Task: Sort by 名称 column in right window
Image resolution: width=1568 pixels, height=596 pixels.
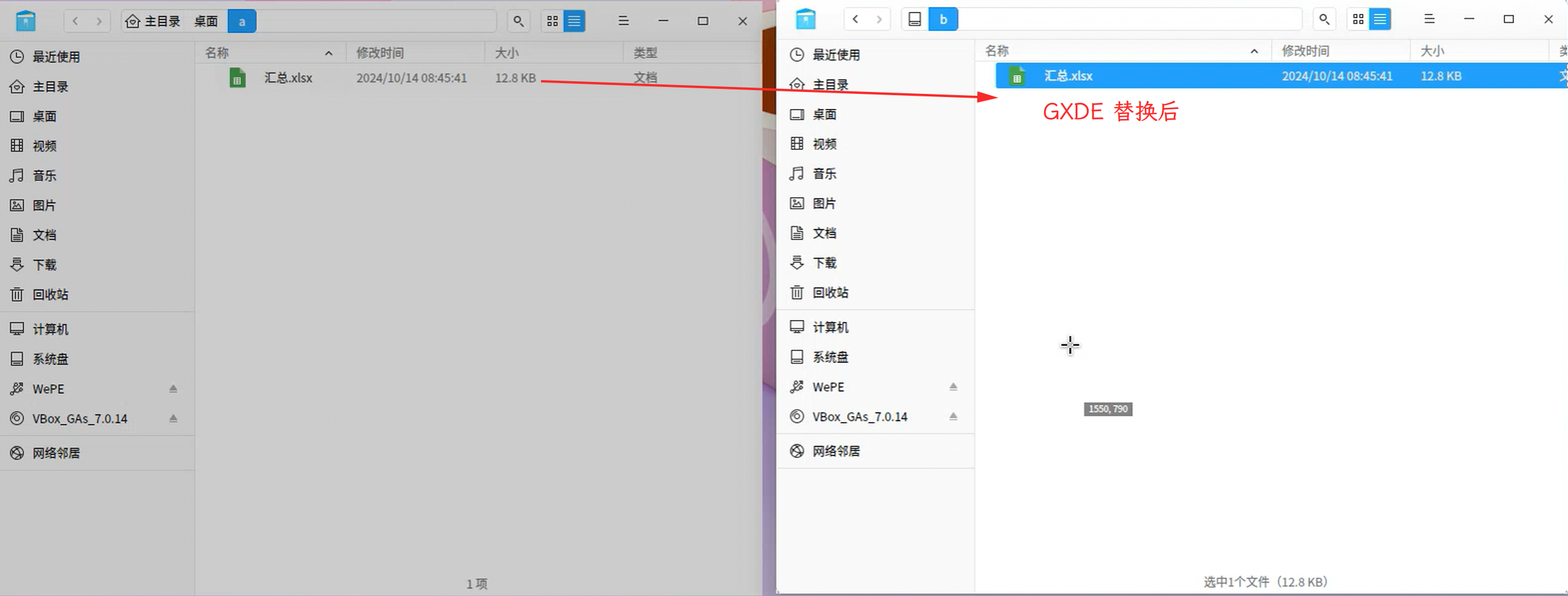Action: 1123,51
